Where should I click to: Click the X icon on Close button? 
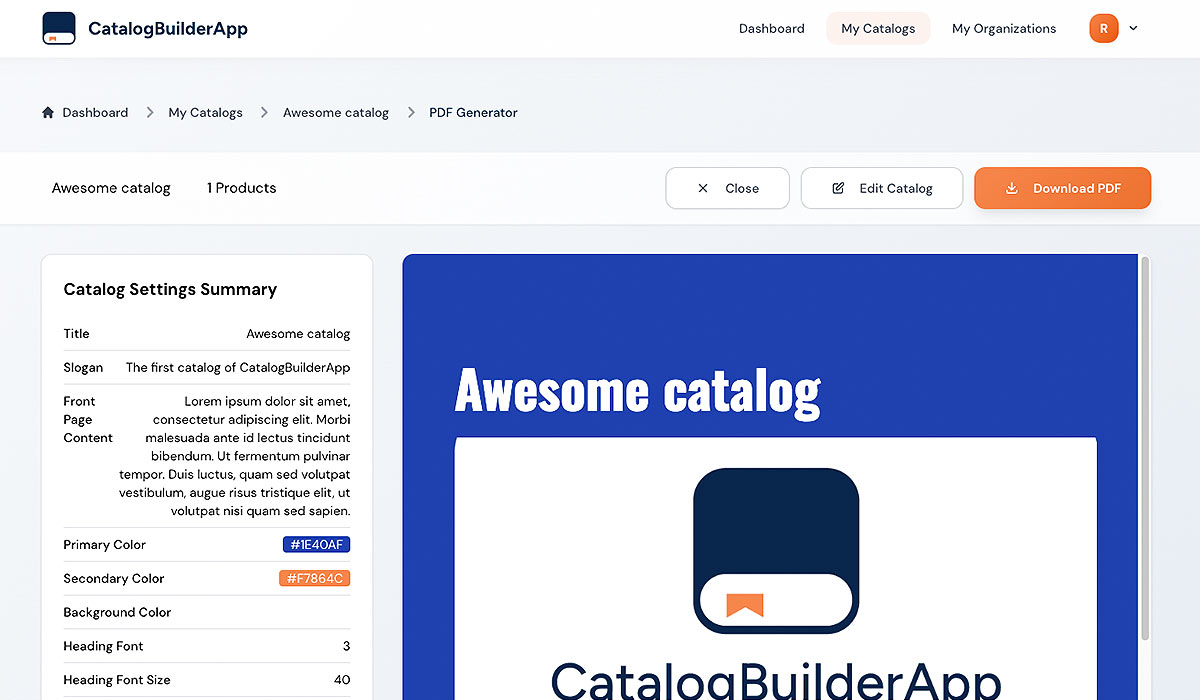[x=703, y=188]
